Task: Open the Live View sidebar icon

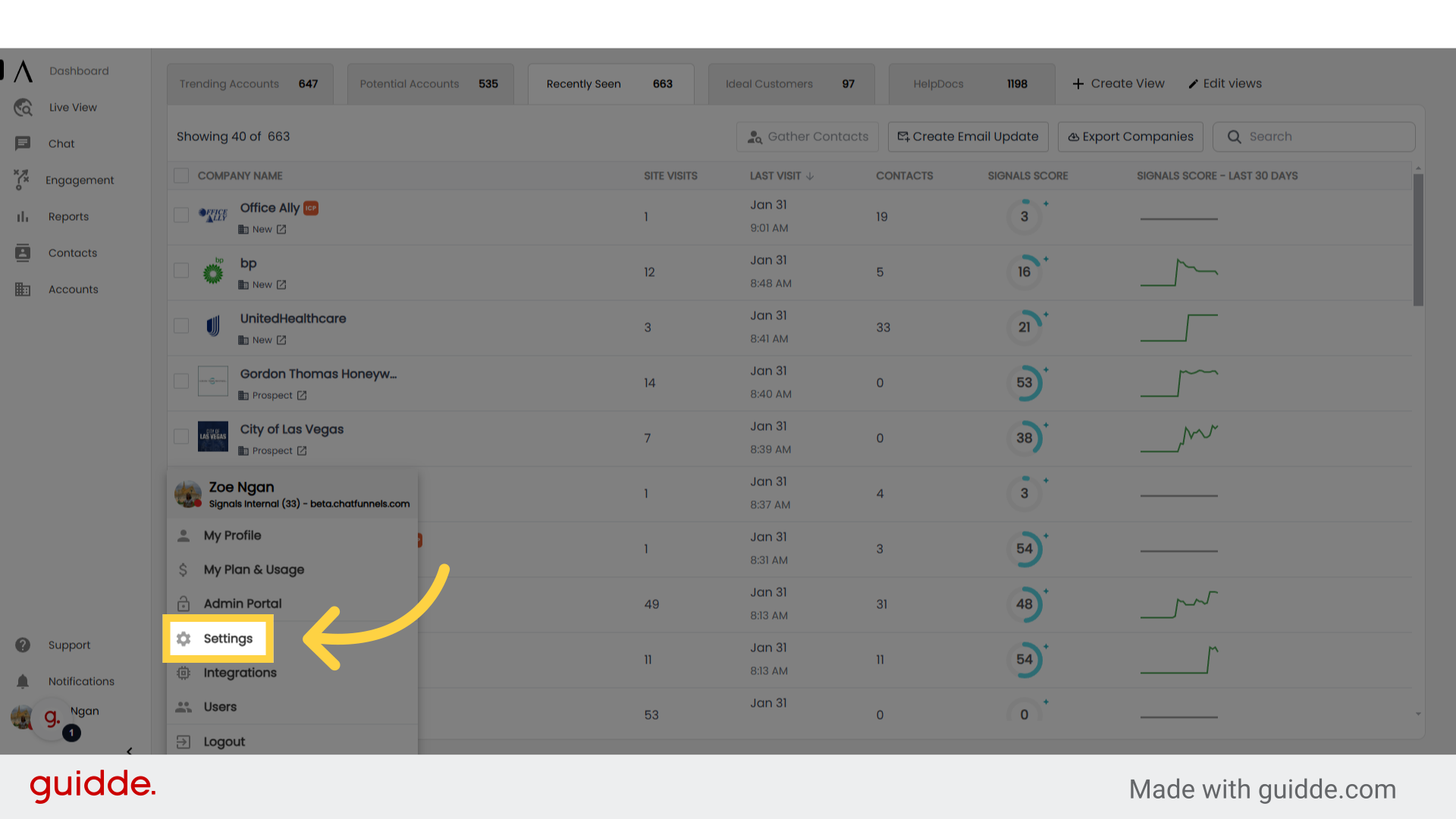Action: click(x=23, y=108)
